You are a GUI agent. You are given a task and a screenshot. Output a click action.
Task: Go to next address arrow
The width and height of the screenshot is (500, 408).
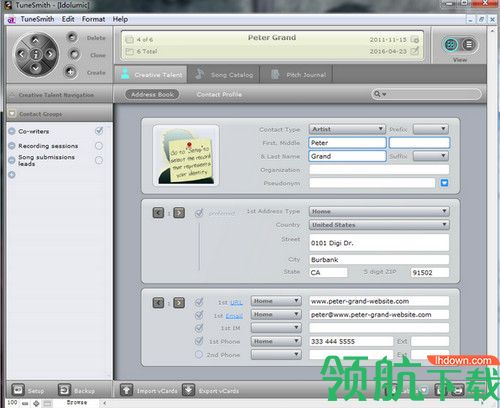coord(179,212)
